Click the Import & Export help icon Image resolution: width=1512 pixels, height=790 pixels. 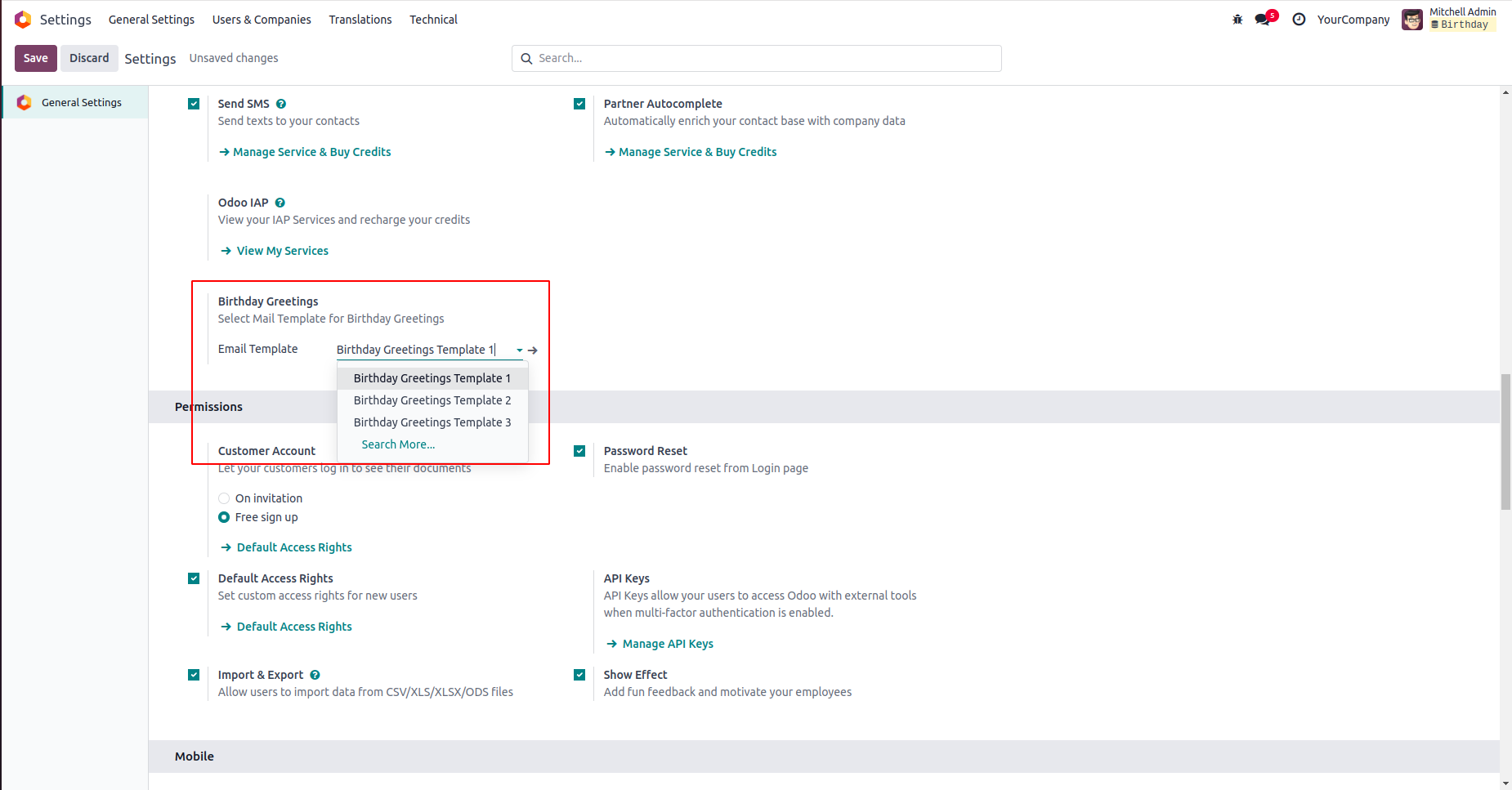[x=315, y=675]
